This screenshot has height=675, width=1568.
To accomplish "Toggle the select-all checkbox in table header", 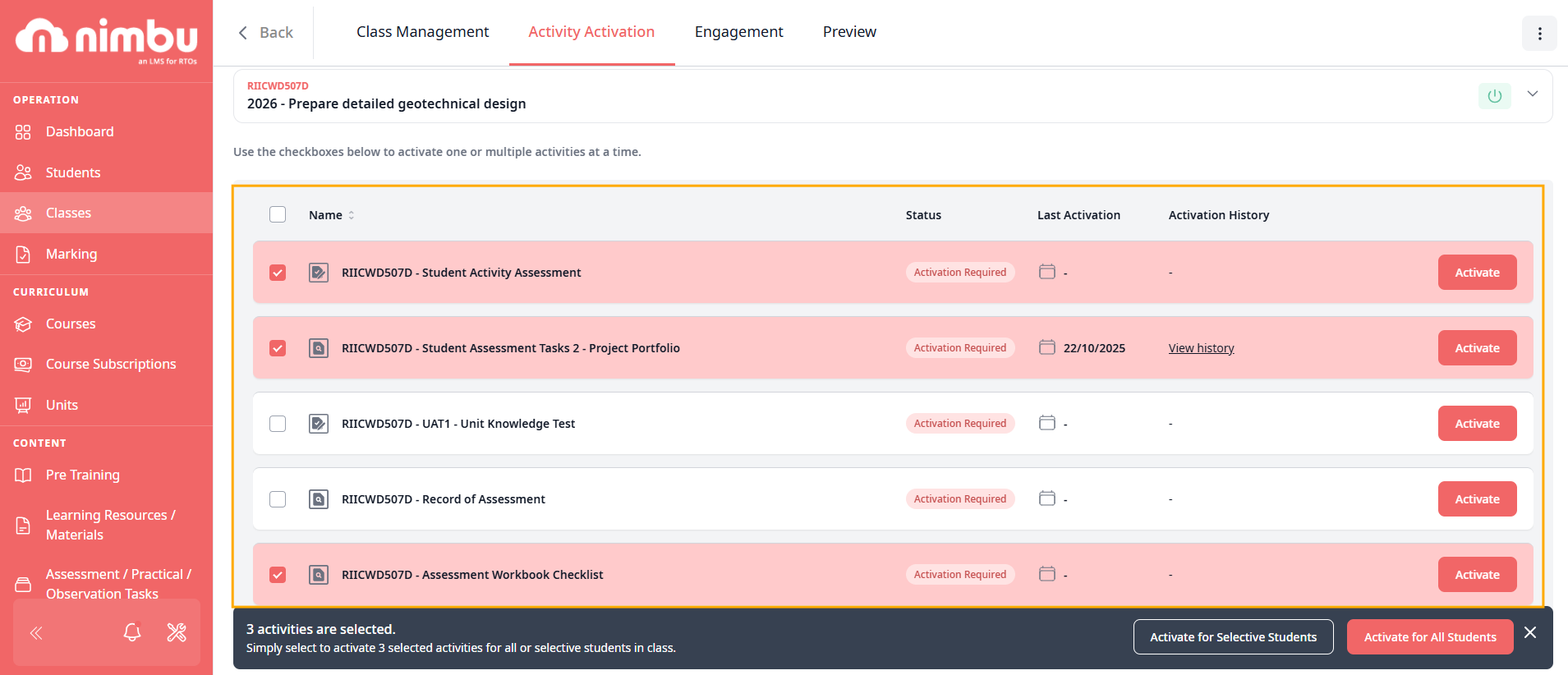I will (x=278, y=214).
